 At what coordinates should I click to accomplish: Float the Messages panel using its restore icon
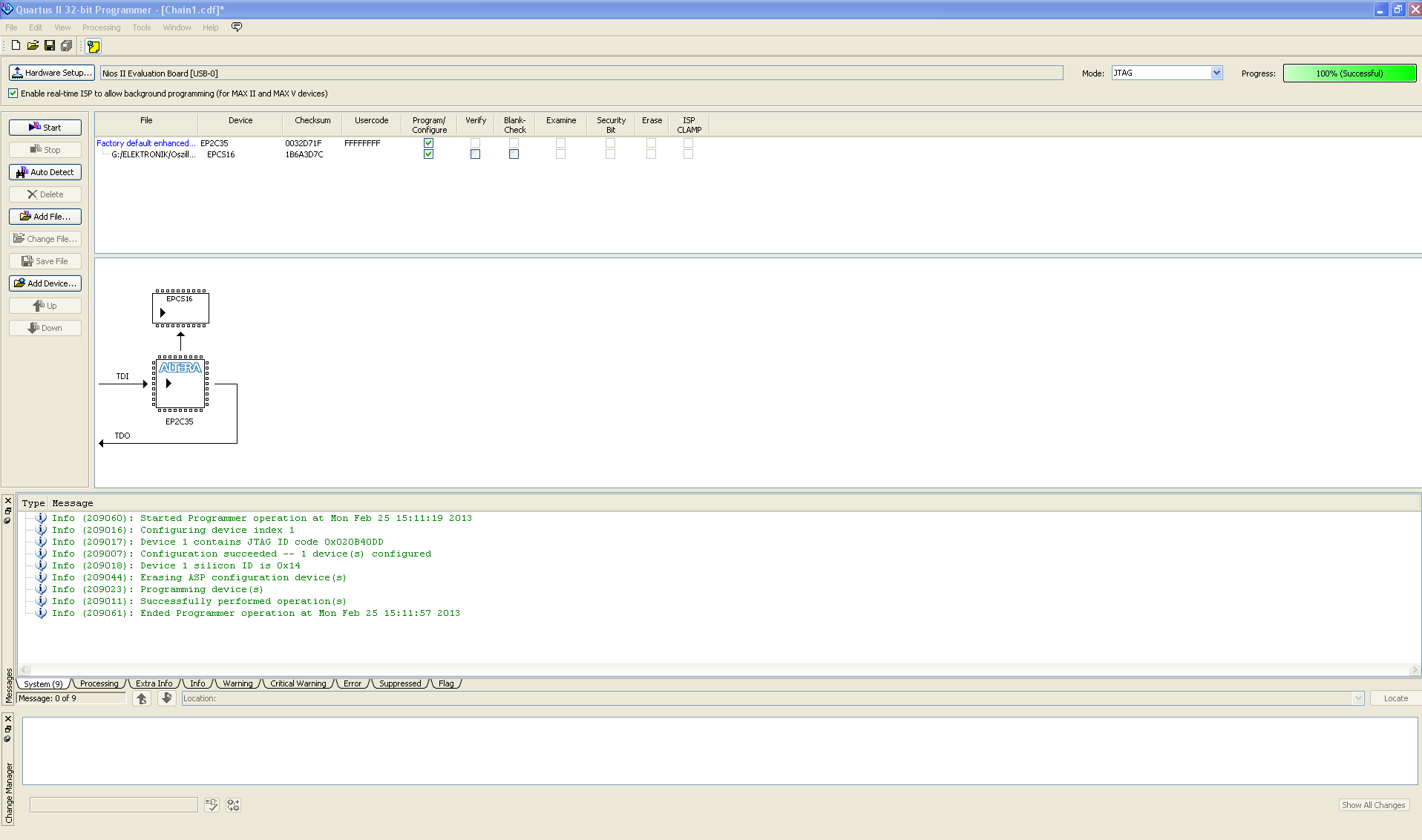pos(8,511)
